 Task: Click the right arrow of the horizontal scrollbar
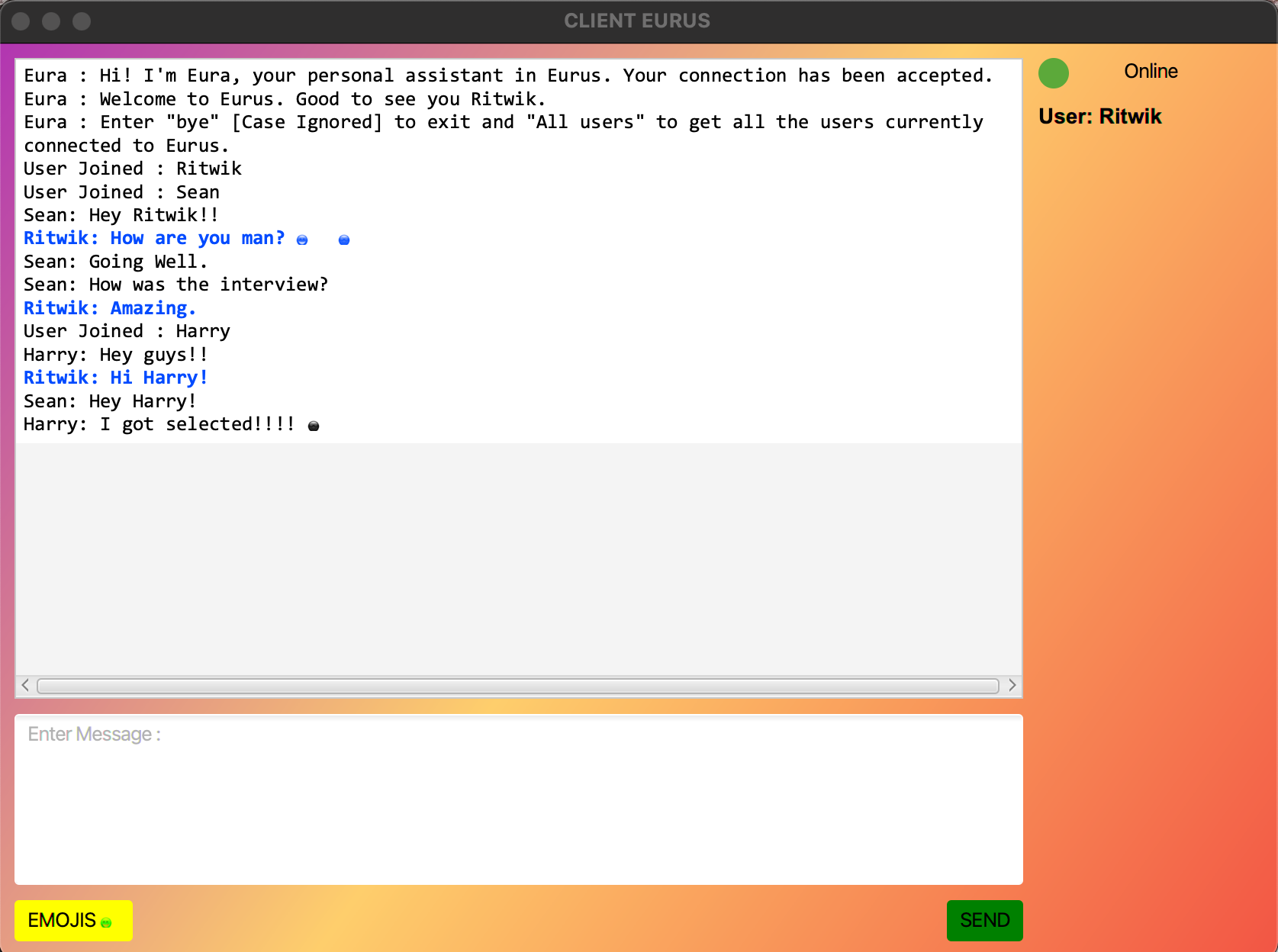pos(1012,685)
